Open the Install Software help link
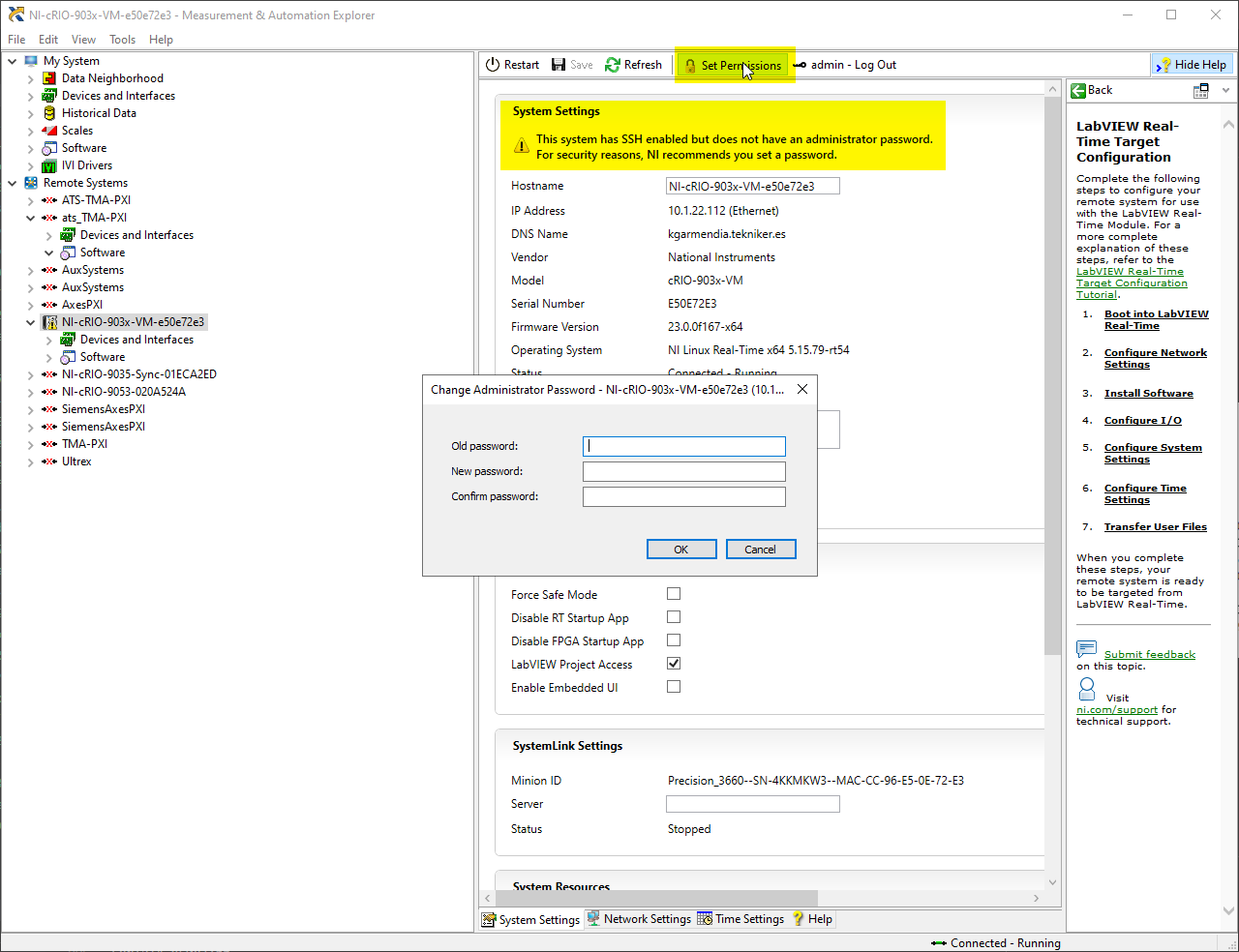The width and height of the screenshot is (1239, 952). point(1148,394)
